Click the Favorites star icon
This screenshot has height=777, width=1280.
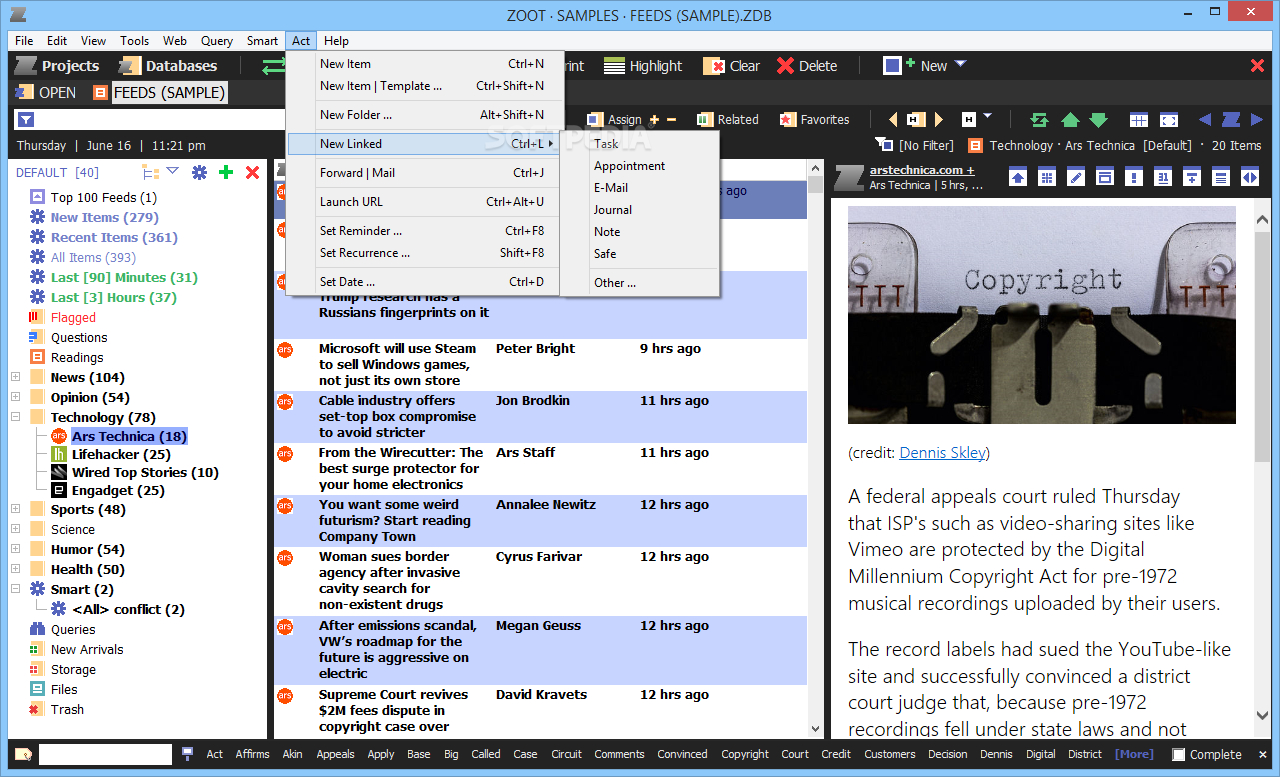pyautogui.click(x=788, y=119)
